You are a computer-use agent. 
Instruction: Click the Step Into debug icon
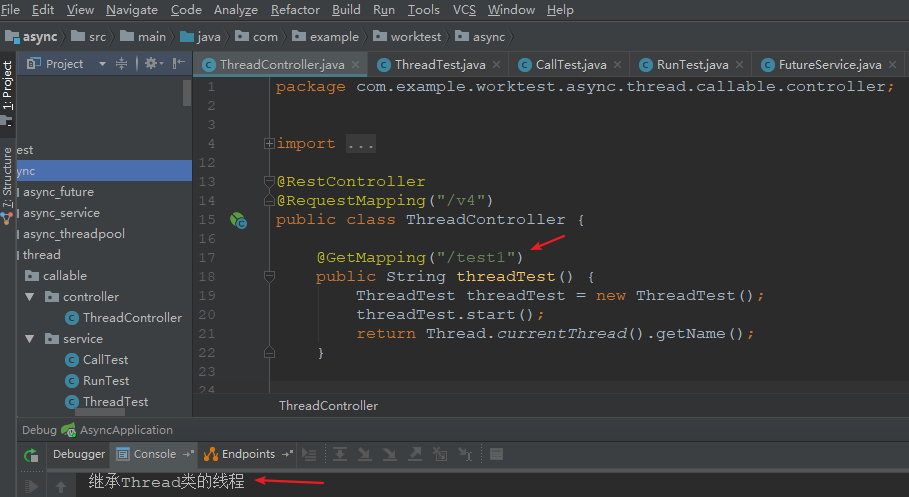(x=365, y=454)
